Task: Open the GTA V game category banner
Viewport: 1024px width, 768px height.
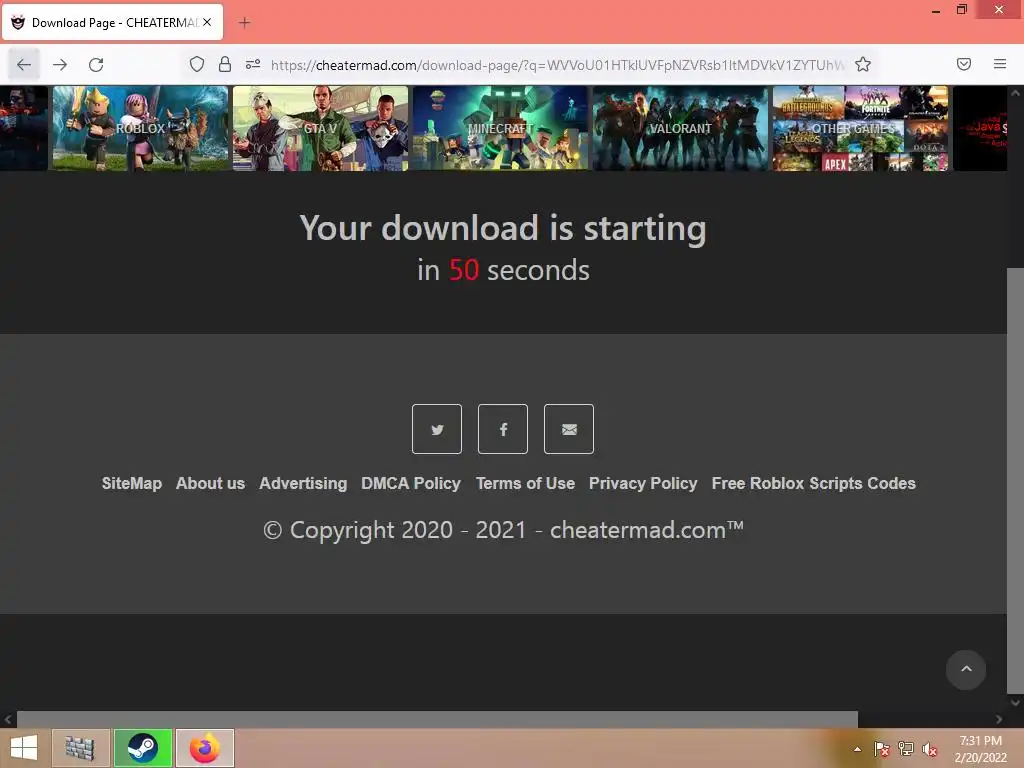Action: [320, 128]
